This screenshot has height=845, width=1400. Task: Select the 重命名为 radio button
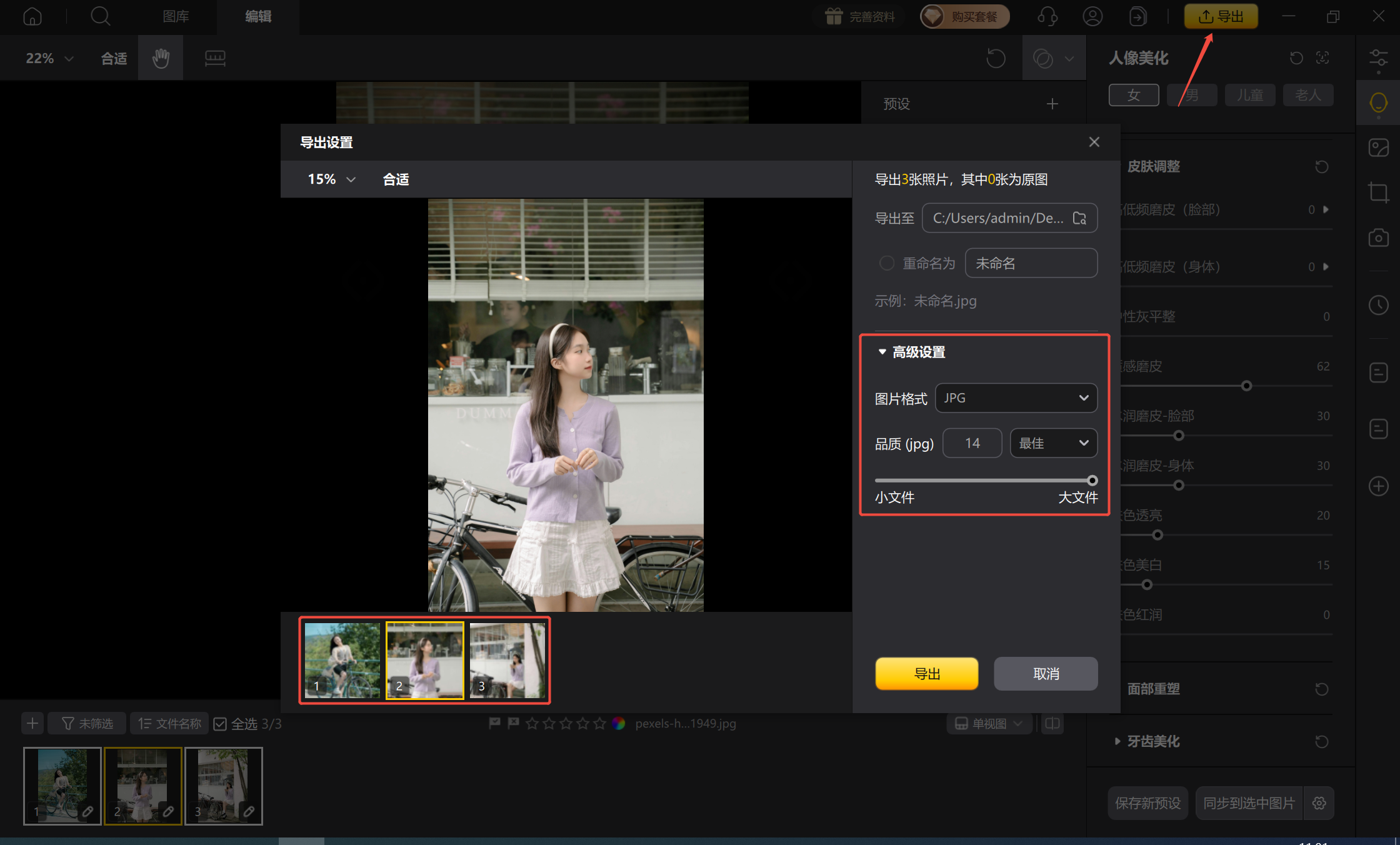(x=886, y=263)
